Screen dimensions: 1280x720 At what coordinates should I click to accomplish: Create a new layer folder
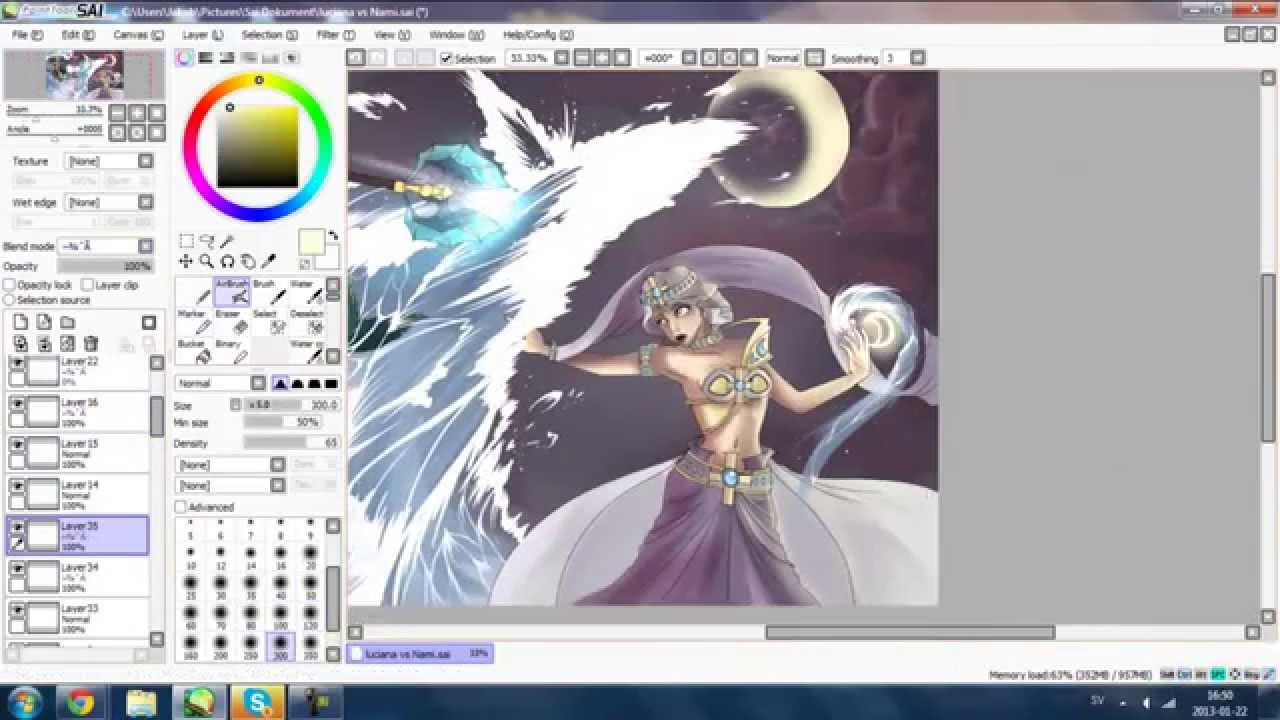coord(67,322)
